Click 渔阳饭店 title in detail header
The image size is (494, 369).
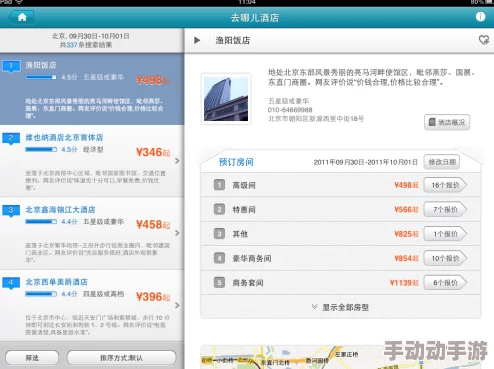click(233, 40)
